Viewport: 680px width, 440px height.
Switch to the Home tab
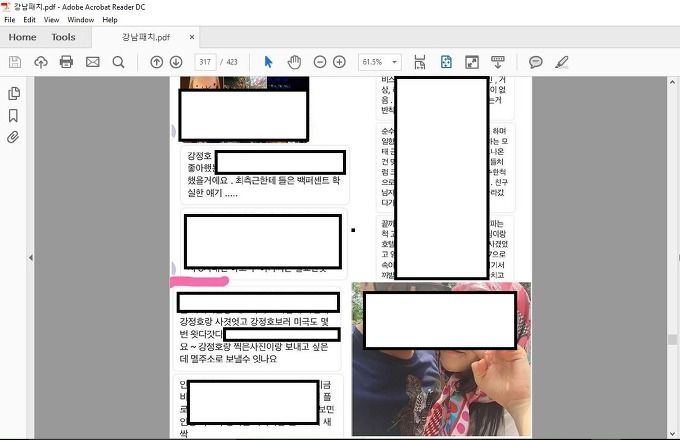click(x=22, y=37)
